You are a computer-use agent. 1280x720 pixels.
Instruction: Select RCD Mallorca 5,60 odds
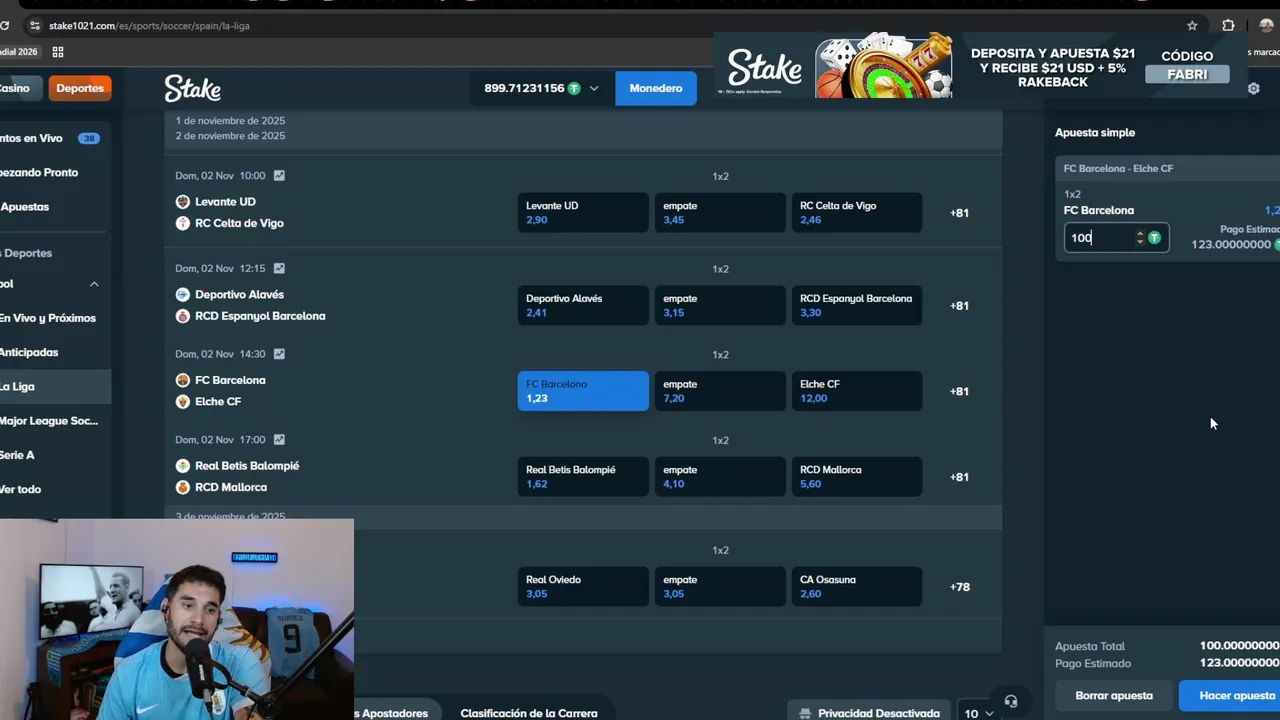(857, 477)
